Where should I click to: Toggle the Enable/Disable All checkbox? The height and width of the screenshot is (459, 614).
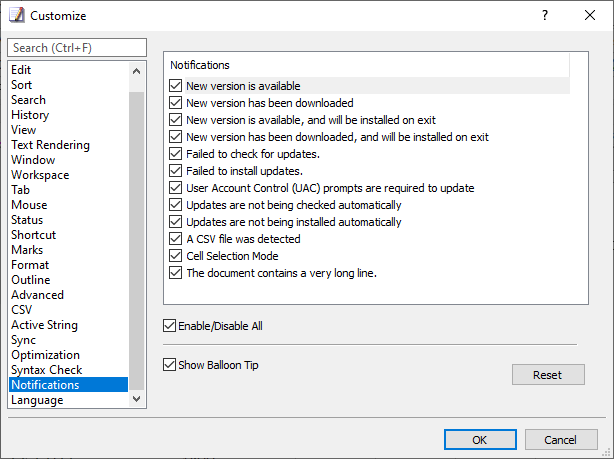[169, 325]
